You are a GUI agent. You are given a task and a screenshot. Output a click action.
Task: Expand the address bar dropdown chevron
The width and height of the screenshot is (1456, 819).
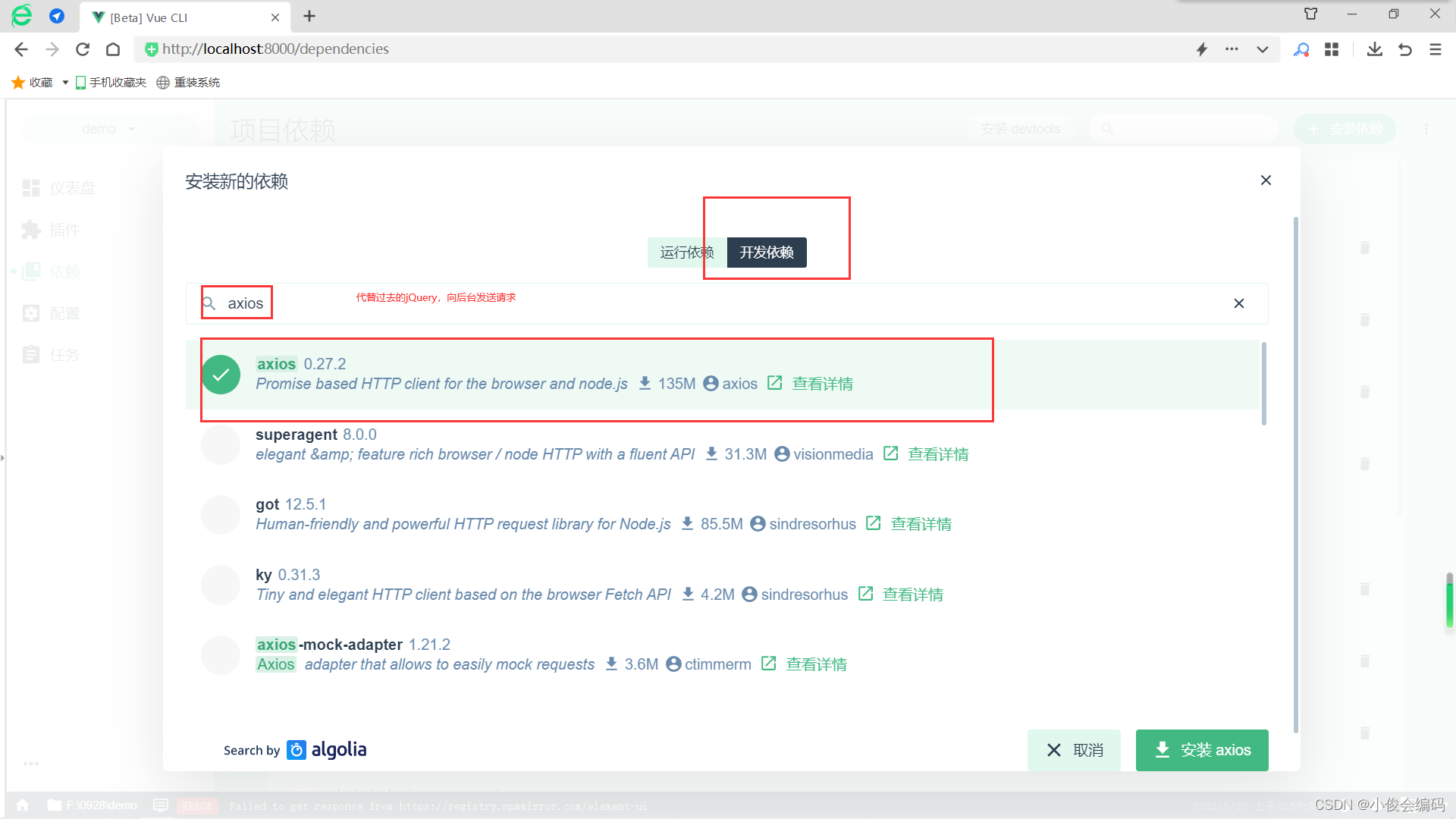(1263, 49)
